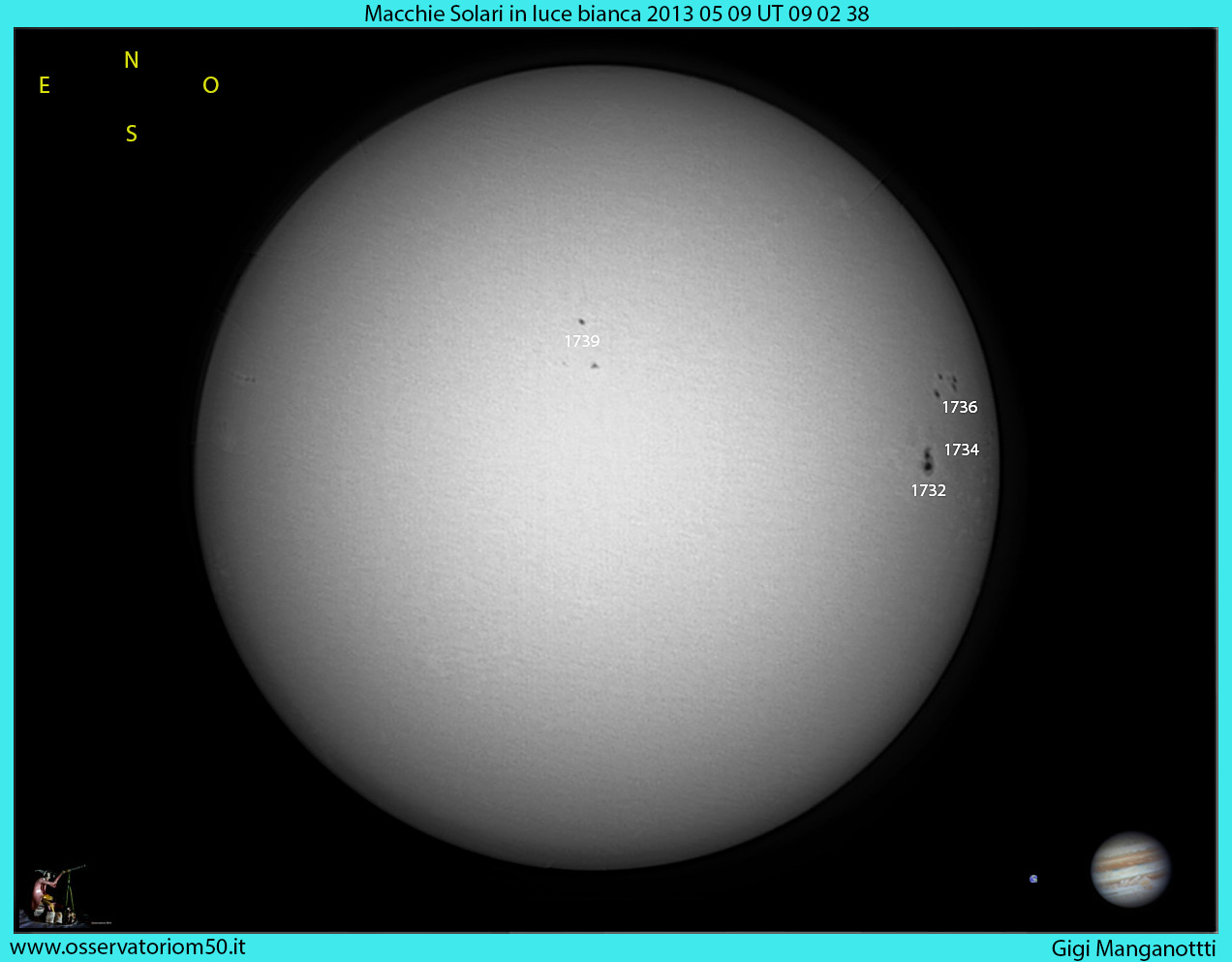Click the large dark sunspot group near 1734
1232x962 pixels.
point(928,459)
